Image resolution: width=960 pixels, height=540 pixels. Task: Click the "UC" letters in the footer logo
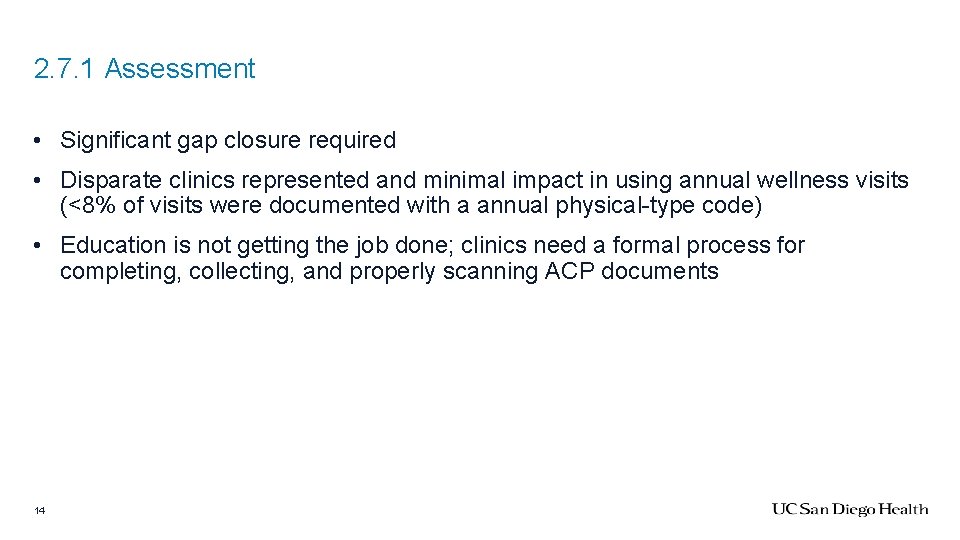coord(783,510)
